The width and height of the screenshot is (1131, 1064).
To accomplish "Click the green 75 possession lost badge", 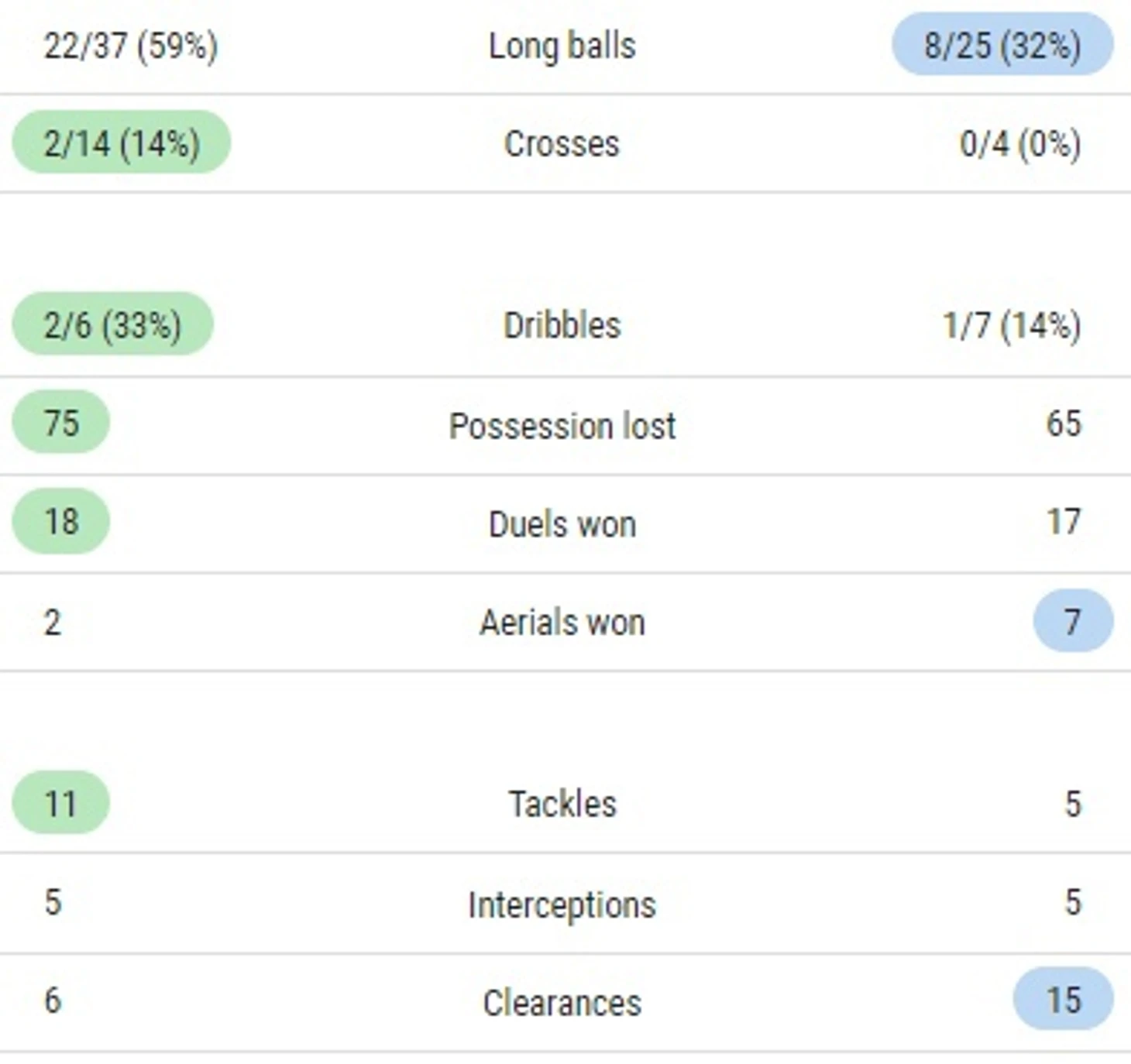I will coord(61,422).
